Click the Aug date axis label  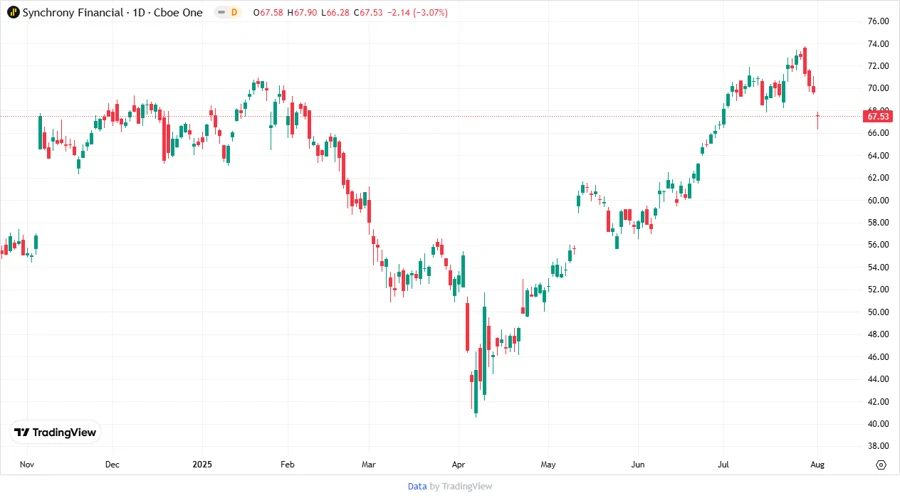coord(817,464)
